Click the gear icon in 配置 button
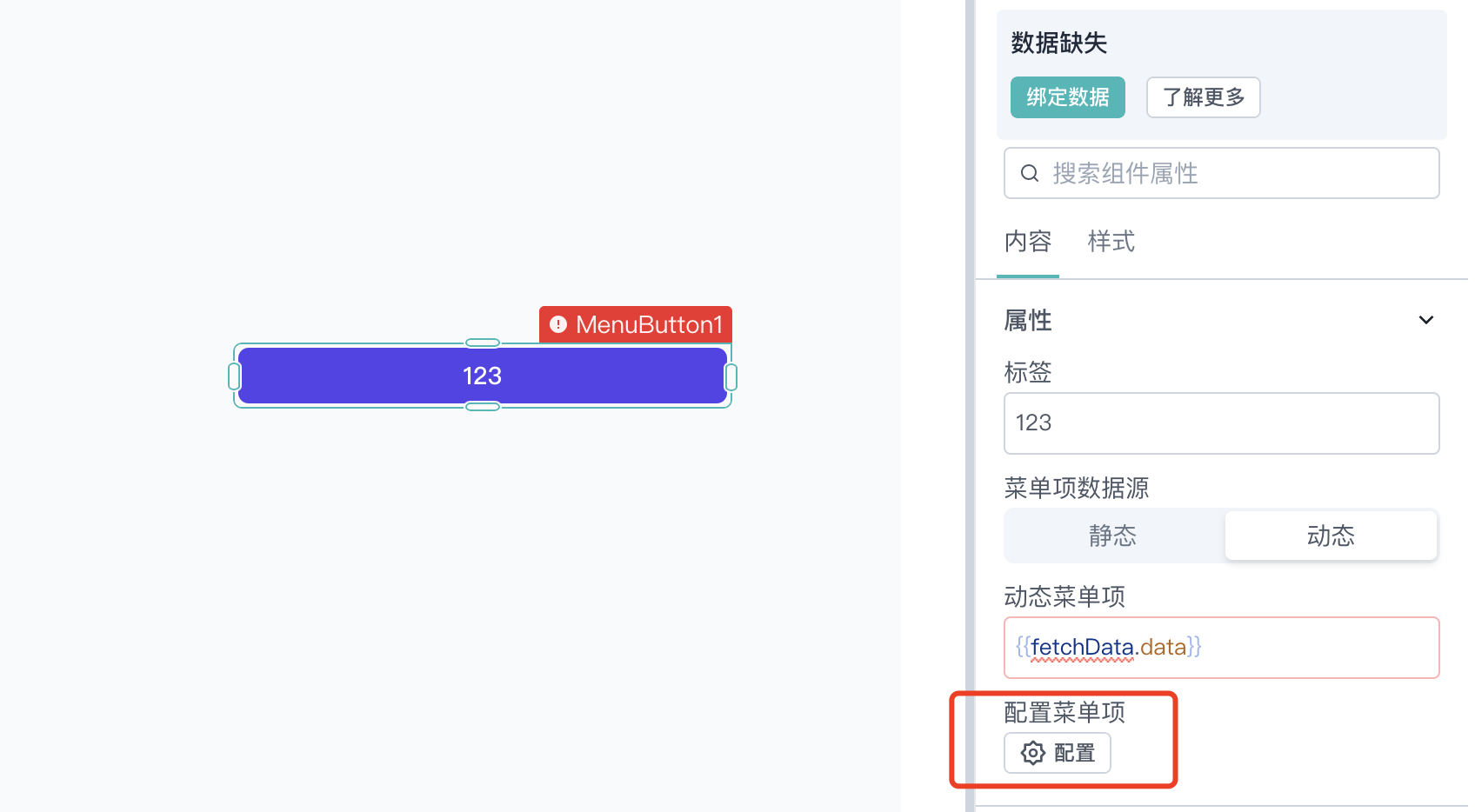1475x812 pixels. click(1032, 753)
